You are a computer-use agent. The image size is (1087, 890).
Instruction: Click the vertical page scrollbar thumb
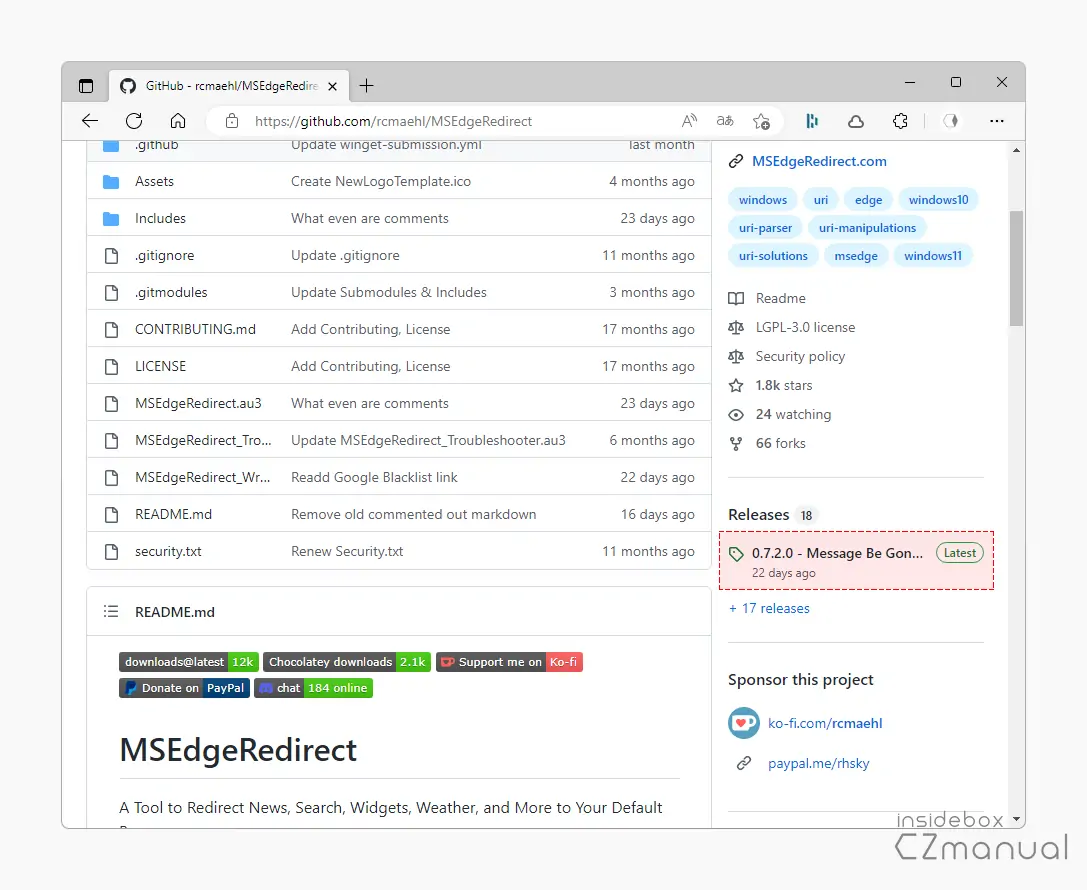point(1016,266)
